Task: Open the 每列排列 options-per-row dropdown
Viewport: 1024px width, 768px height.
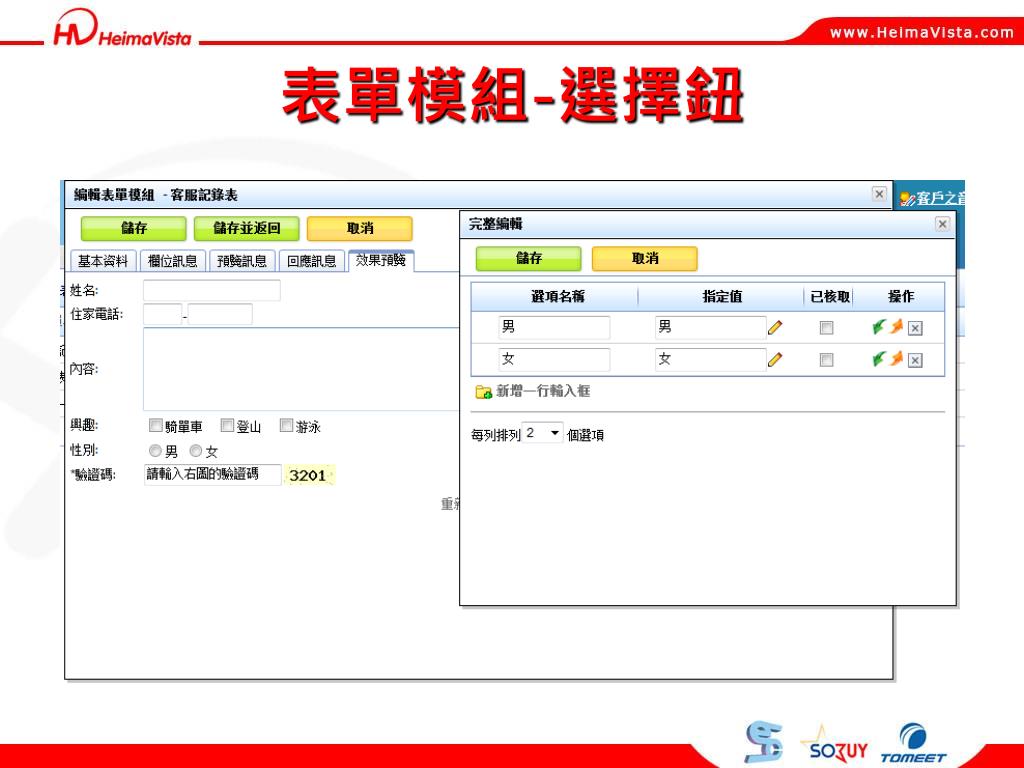Action: [x=543, y=433]
